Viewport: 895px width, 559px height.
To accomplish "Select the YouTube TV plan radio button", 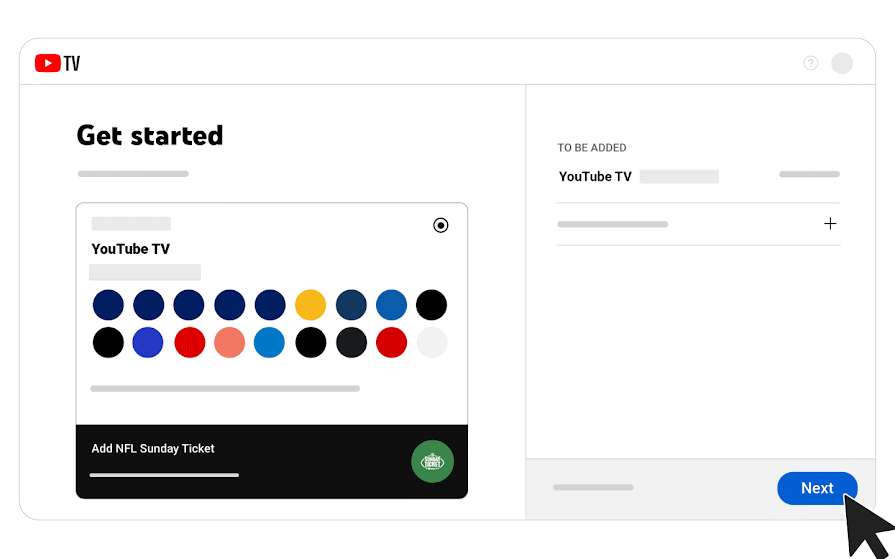I will [441, 225].
